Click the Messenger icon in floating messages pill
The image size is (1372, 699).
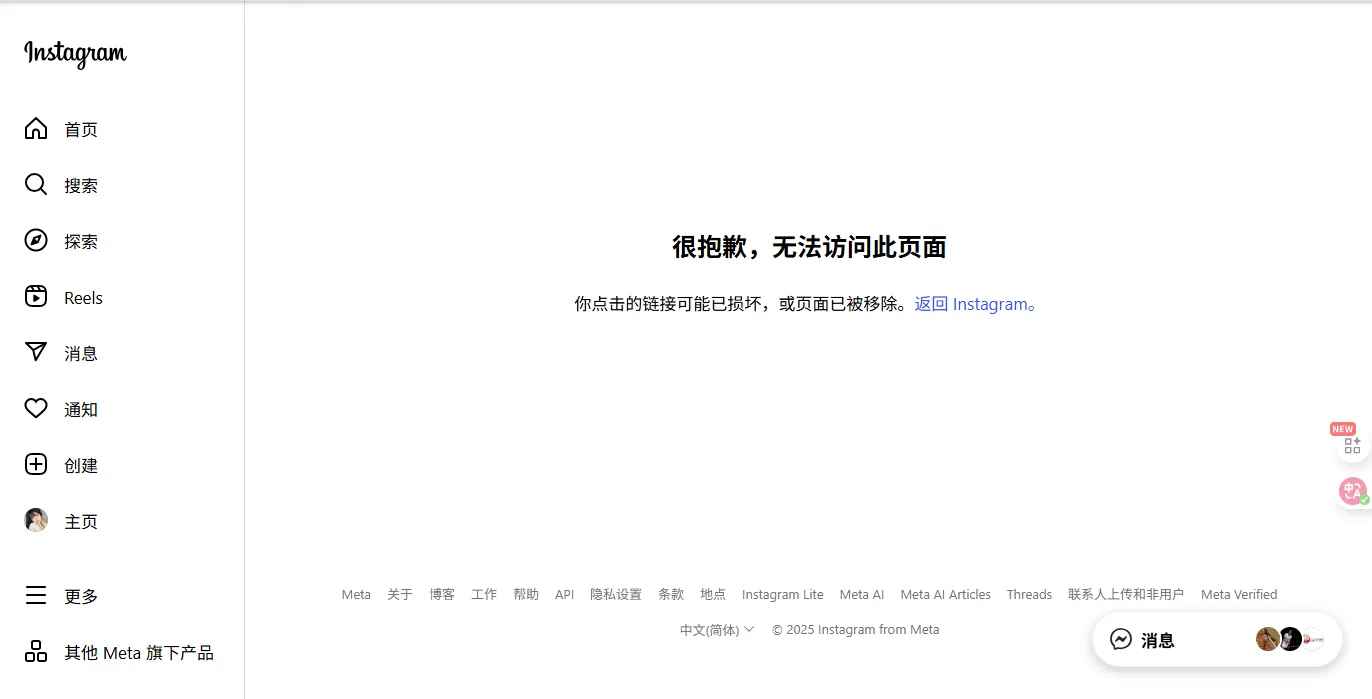click(1121, 640)
